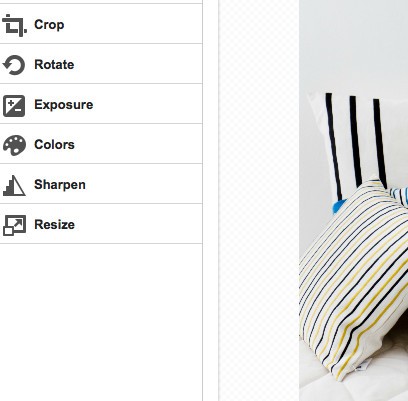Select the Crop tool icon

[x=14, y=25]
